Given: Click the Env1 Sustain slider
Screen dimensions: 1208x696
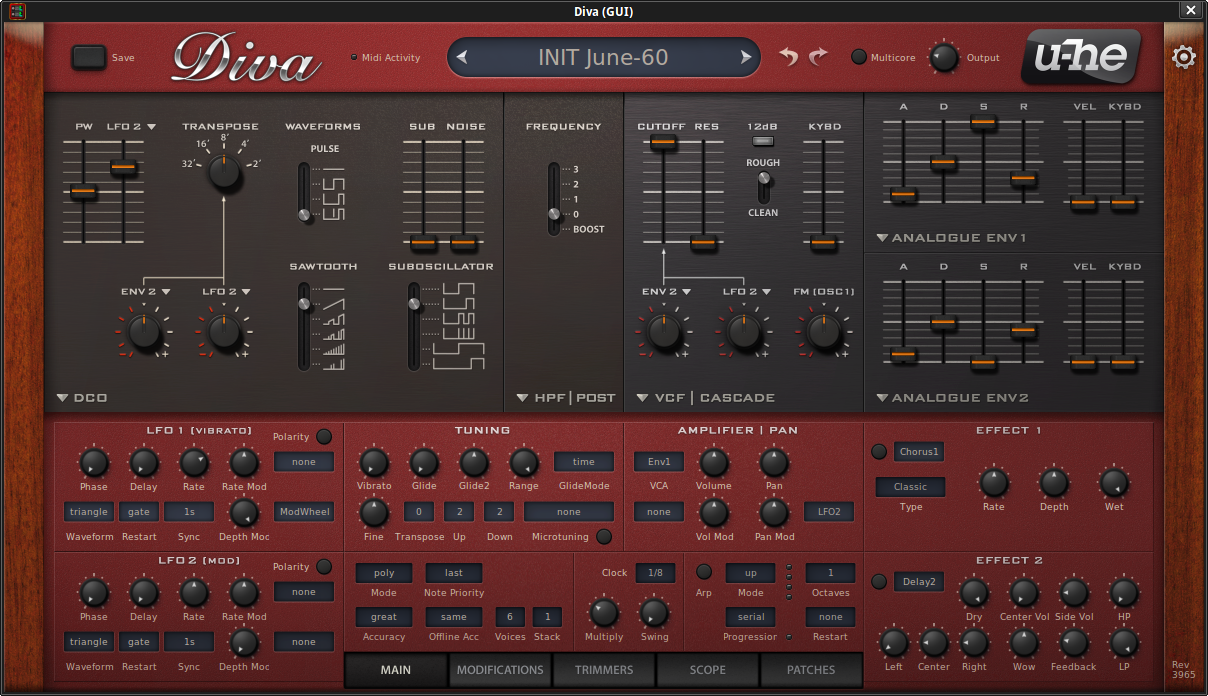Looking at the screenshot, I should click(983, 160).
